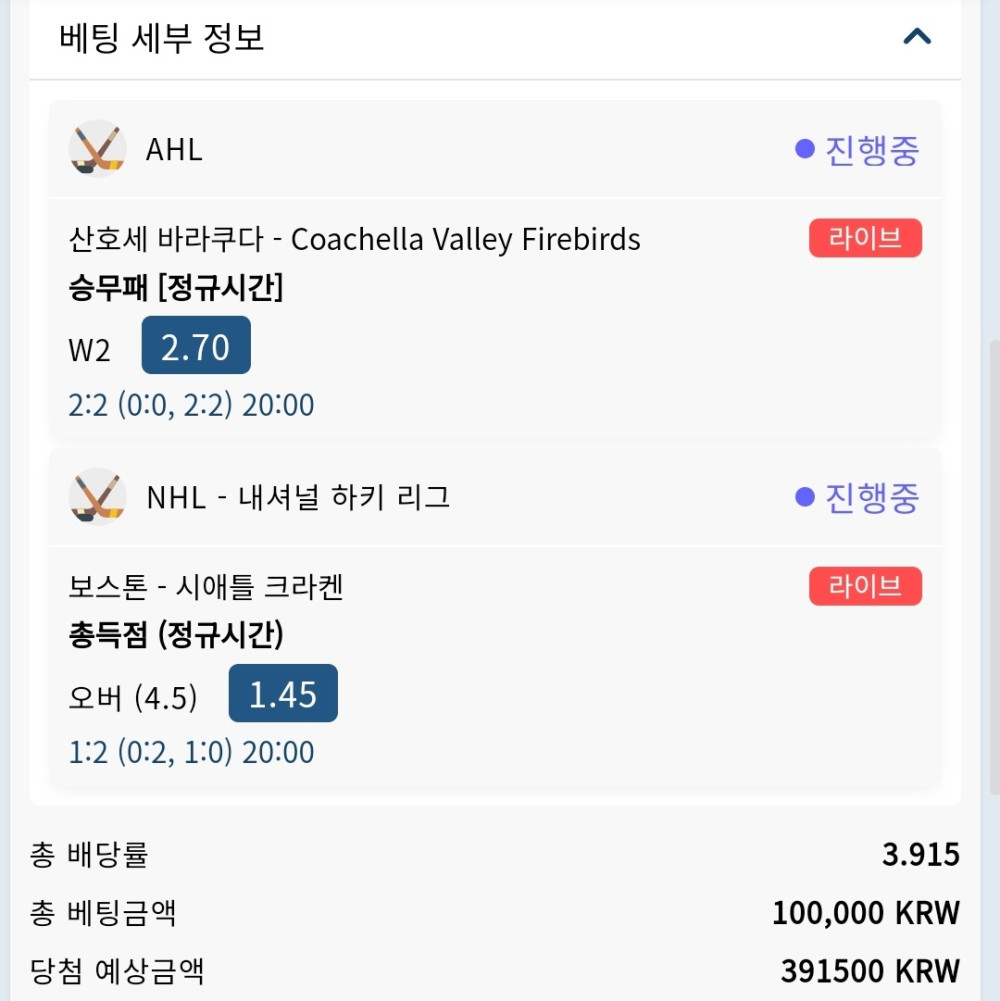Click the 베팅 세부 정보 header title

pyautogui.click(x=162, y=39)
